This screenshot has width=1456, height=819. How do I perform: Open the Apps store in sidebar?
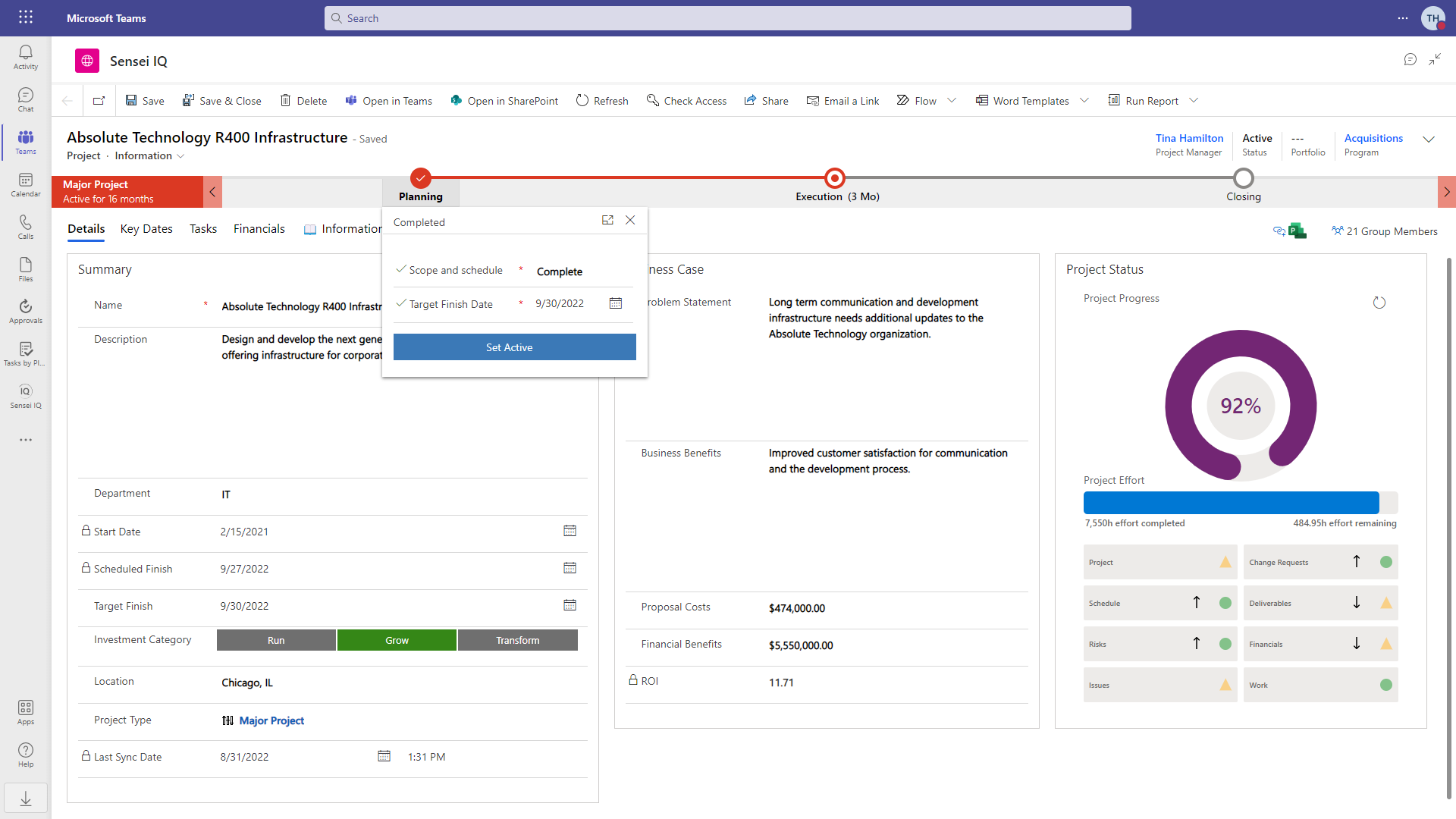pos(26,712)
